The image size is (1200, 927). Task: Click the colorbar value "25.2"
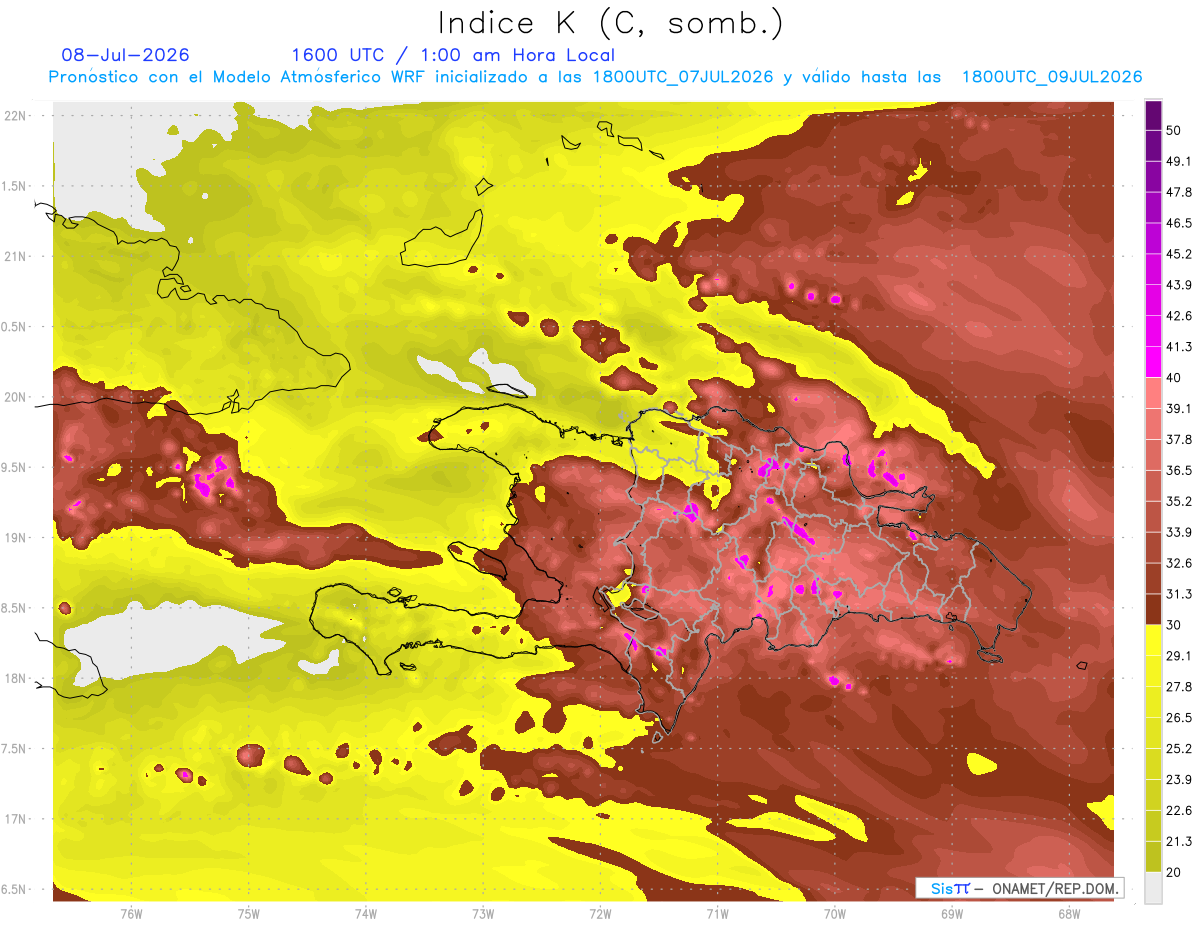(x=1179, y=748)
